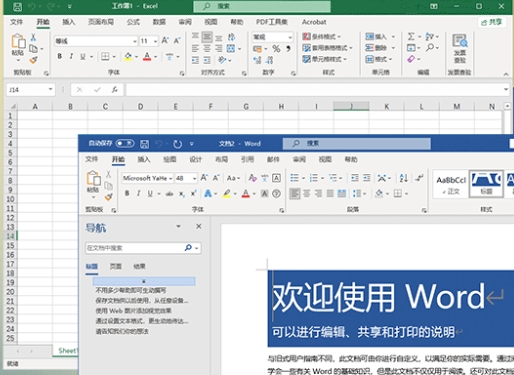Viewport: 514px width, 375px height.
Task: Click Word text effects A
Action: (x=208, y=193)
